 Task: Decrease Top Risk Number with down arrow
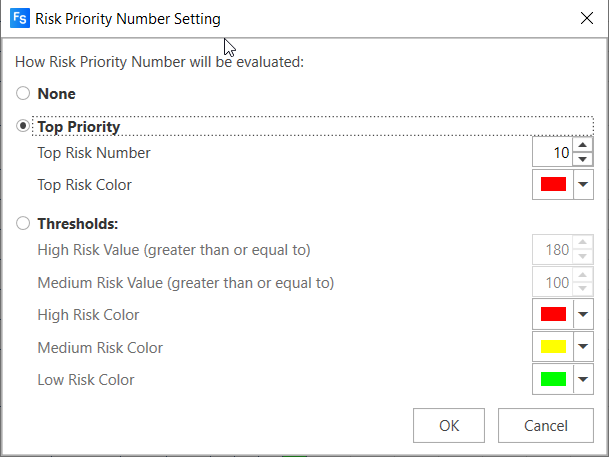tap(585, 159)
